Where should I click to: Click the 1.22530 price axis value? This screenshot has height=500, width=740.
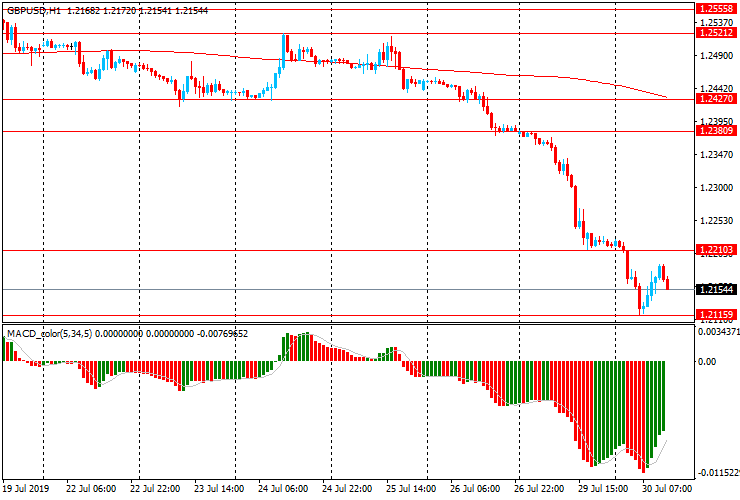click(x=717, y=220)
